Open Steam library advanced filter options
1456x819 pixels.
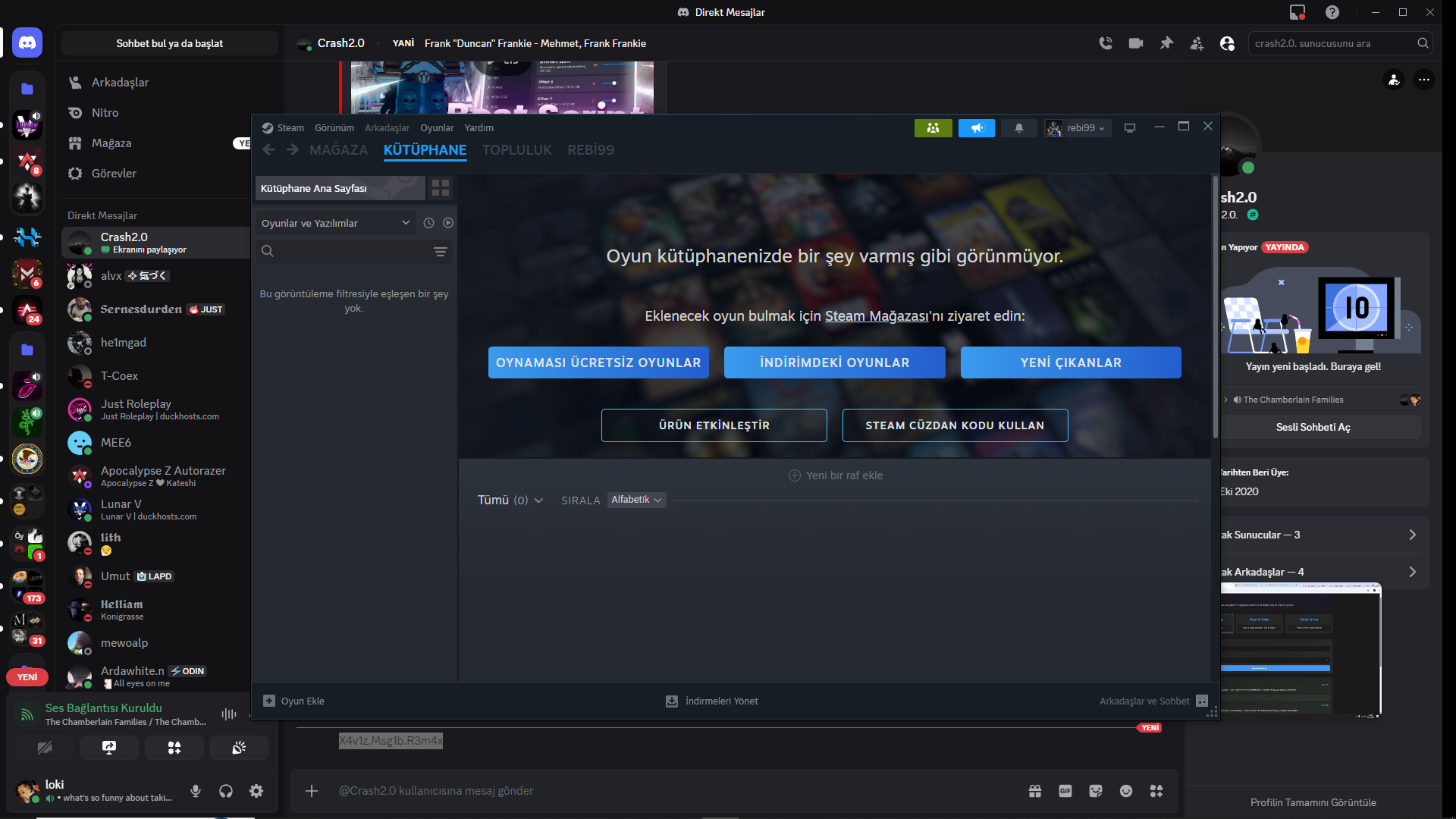(x=441, y=252)
